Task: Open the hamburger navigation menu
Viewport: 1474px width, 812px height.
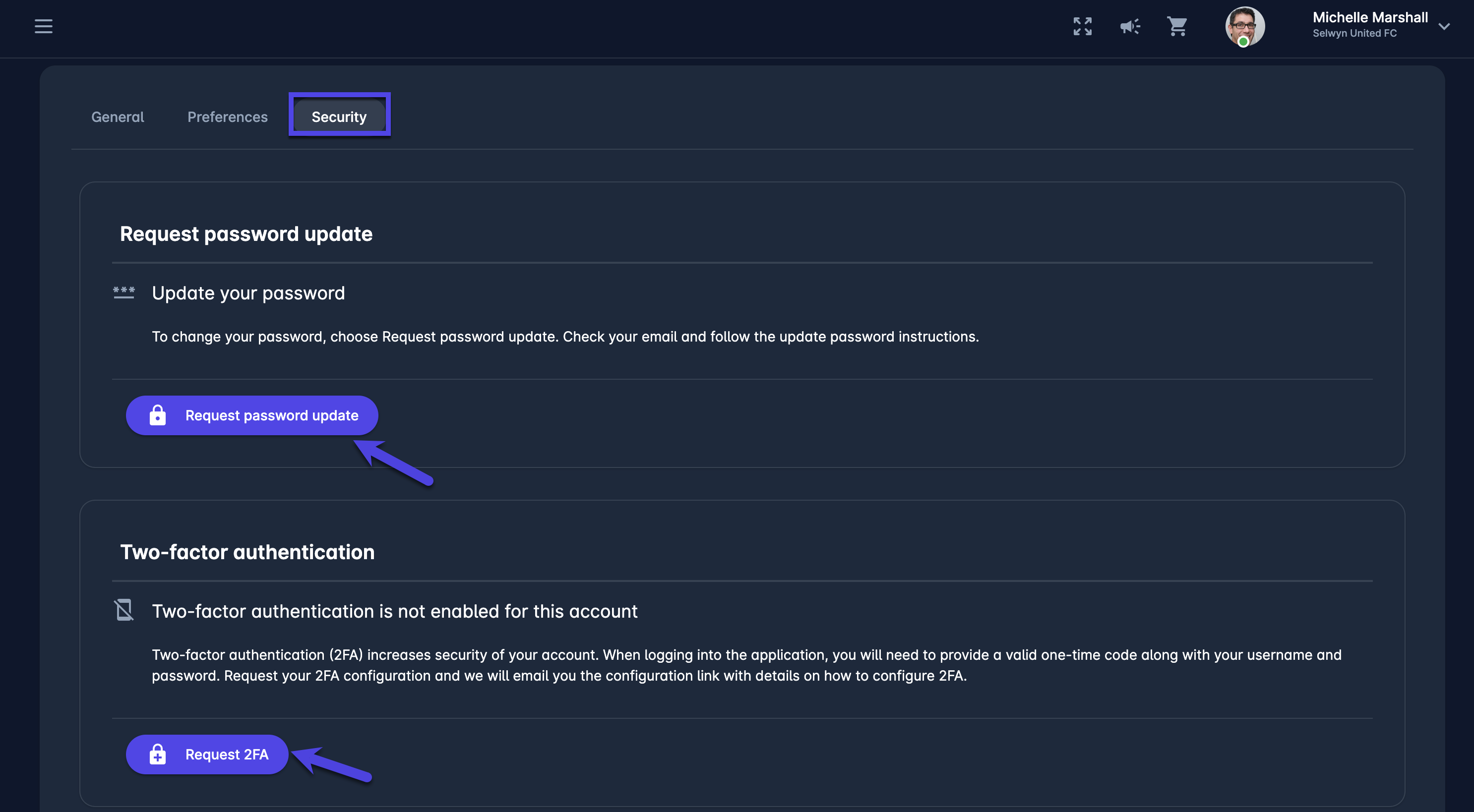Action: [44, 26]
